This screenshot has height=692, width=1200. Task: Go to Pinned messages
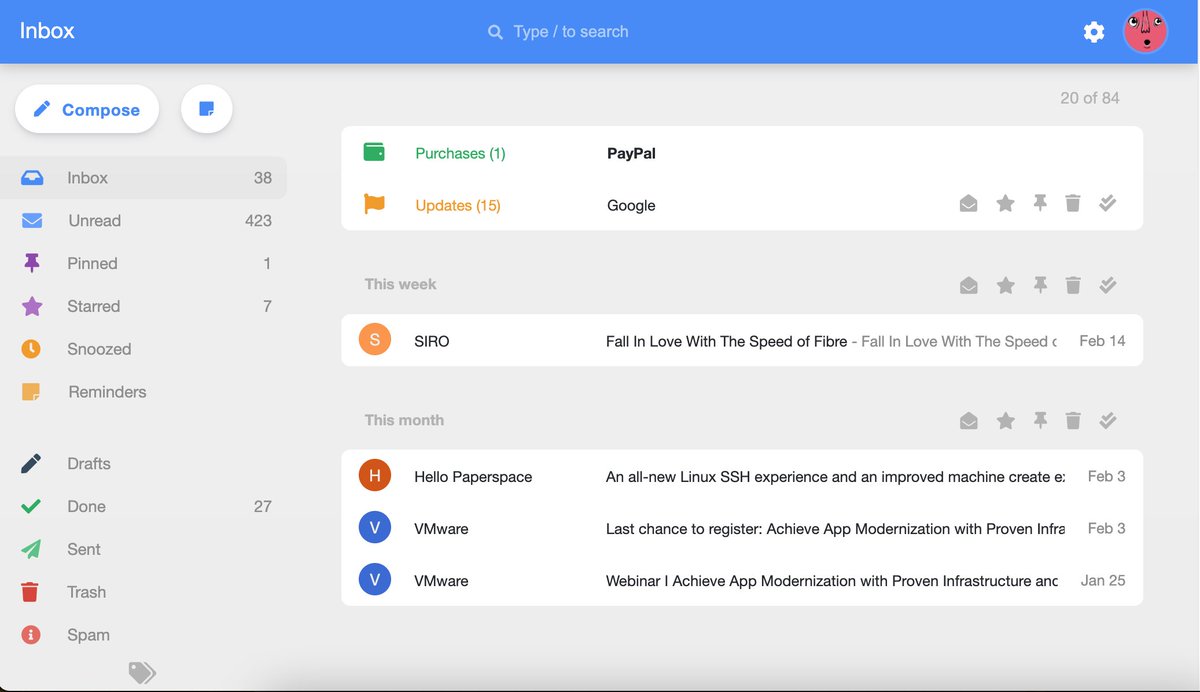[144, 264]
